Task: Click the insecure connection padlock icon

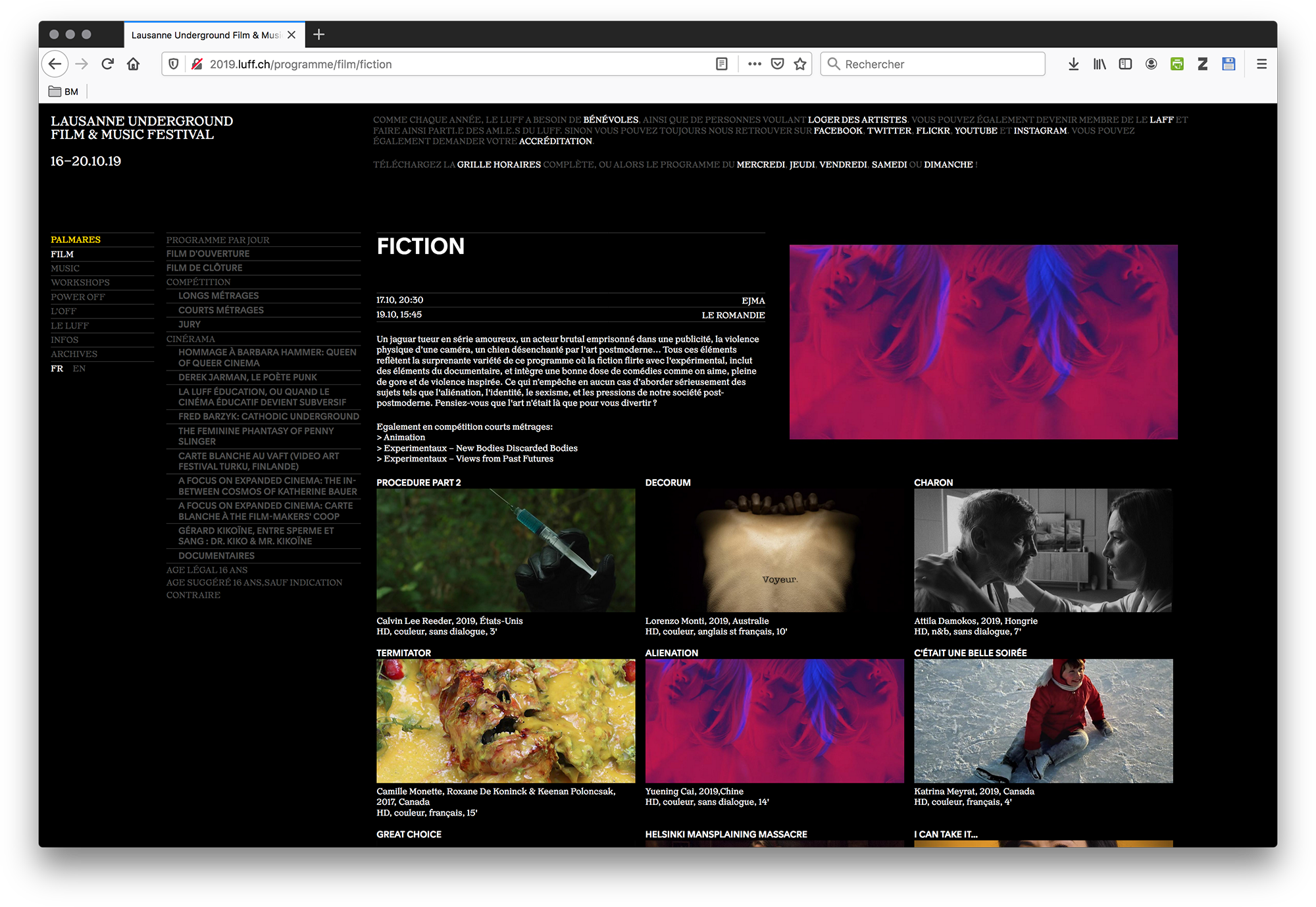Action: tap(197, 64)
